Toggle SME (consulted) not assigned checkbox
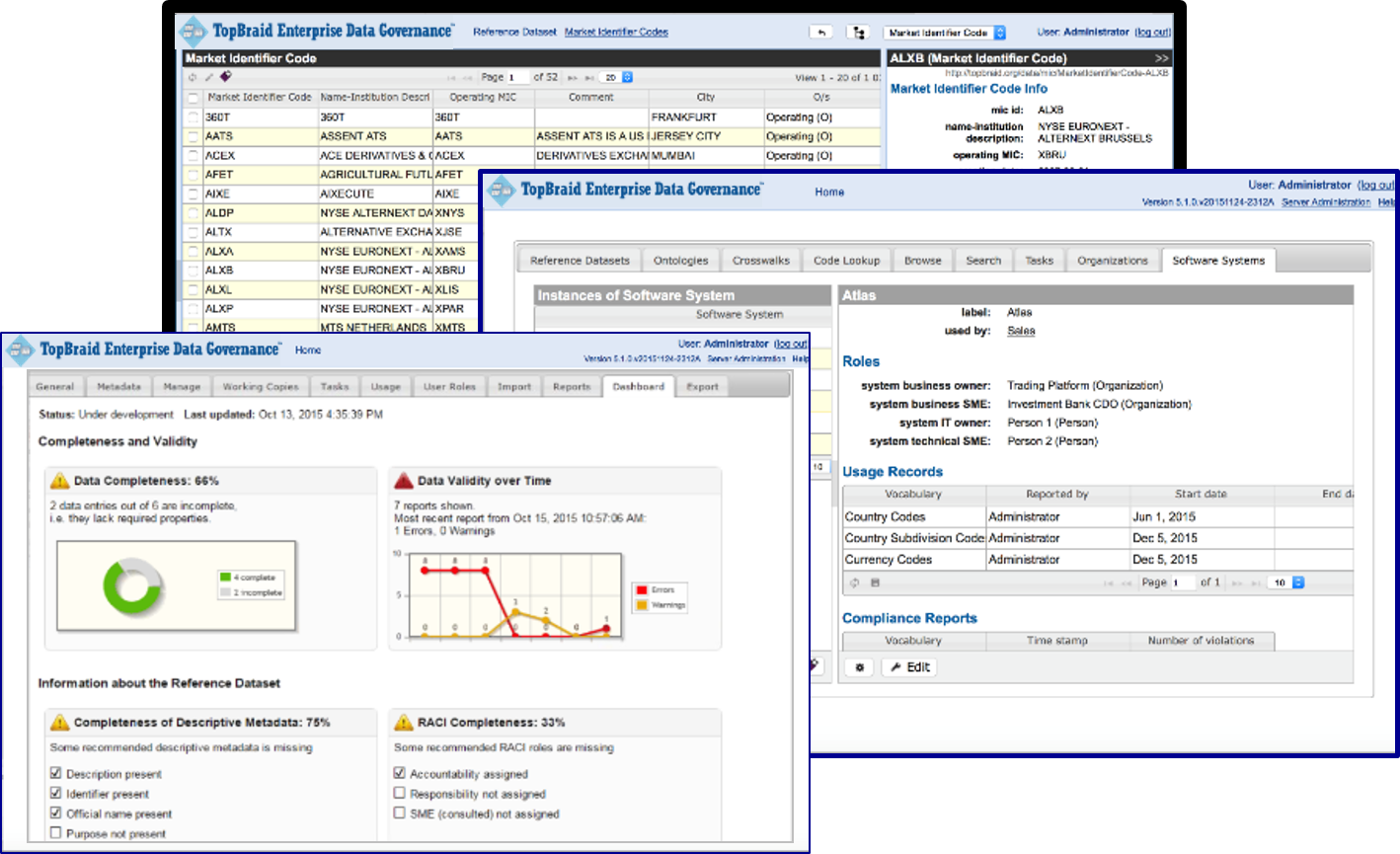This screenshot has height=854, width=1400. point(399,813)
